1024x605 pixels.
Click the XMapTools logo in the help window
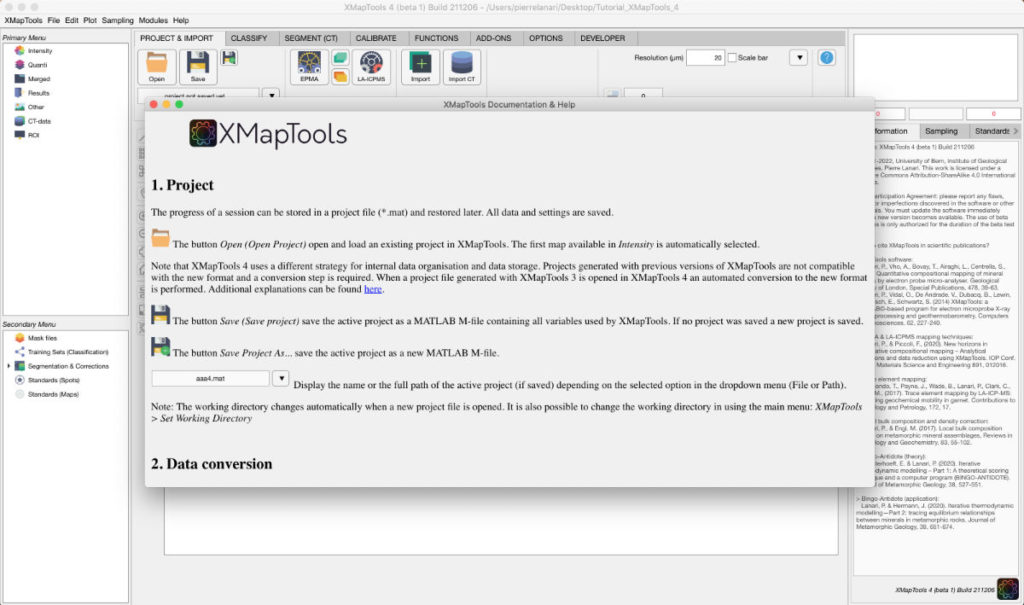(x=268, y=133)
